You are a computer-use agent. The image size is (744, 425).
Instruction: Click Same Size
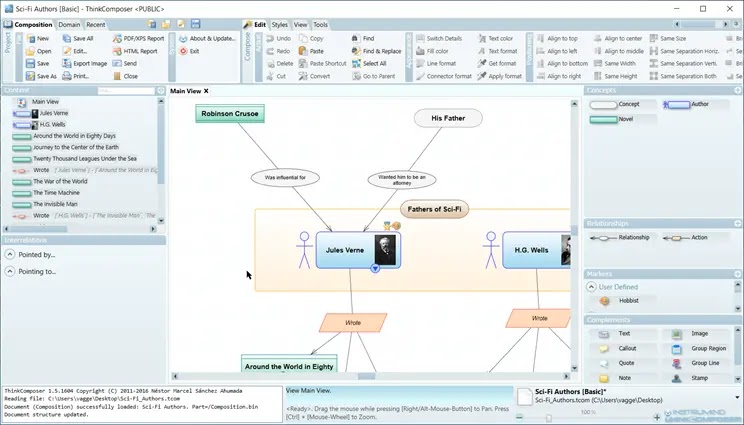(668, 38)
